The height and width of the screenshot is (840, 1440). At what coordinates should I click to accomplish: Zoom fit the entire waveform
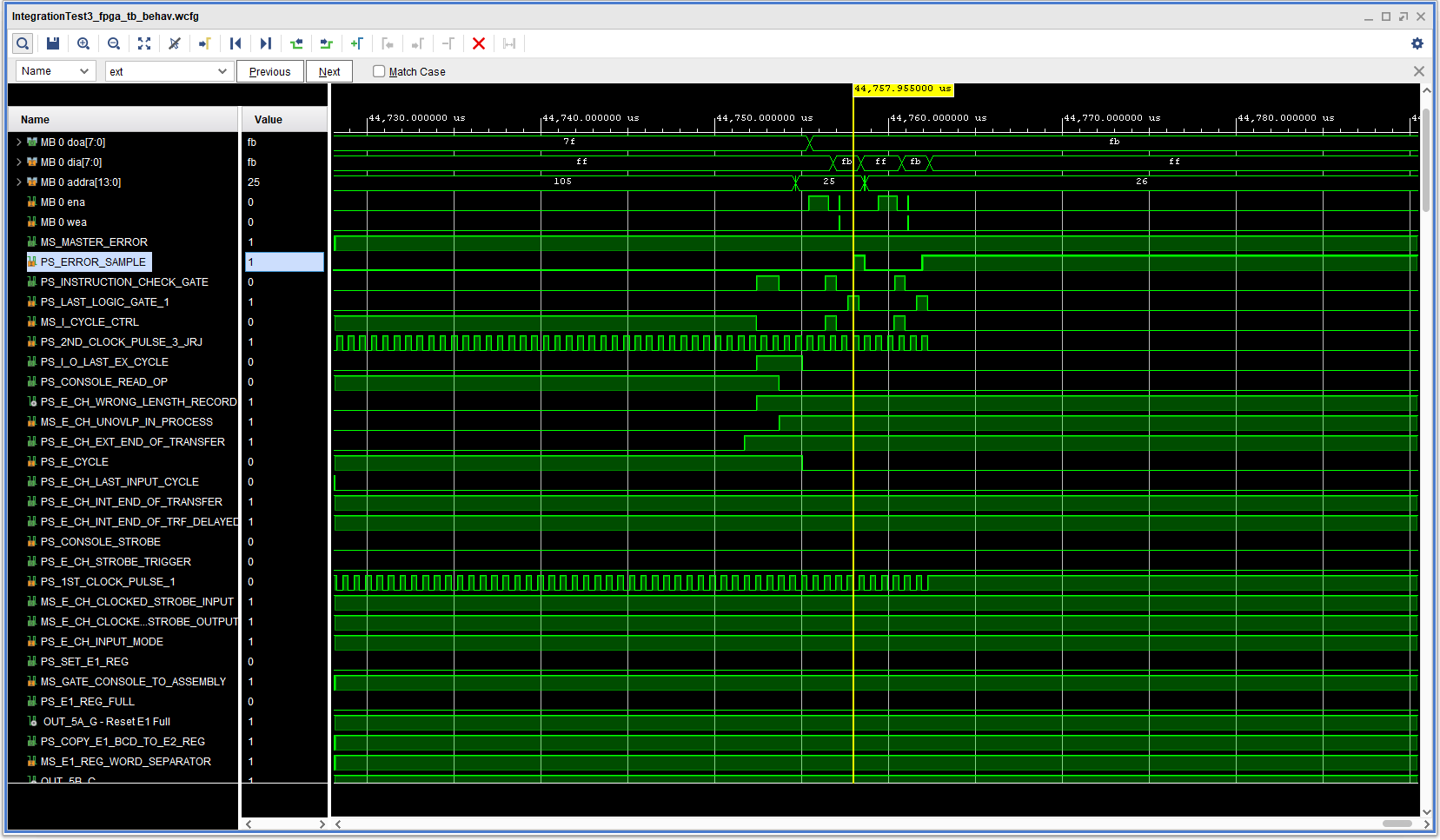(x=144, y=43)
